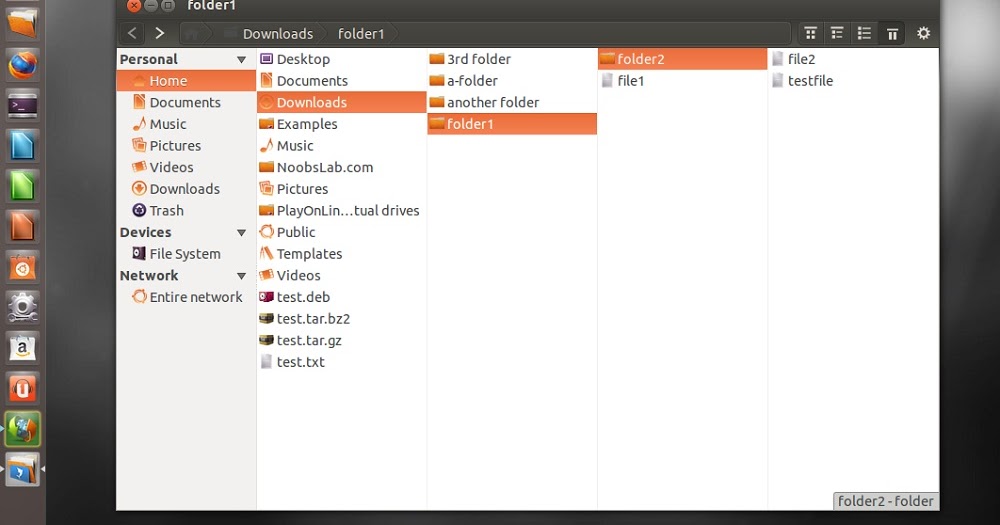
Task: Select Documents folder in first column
Action: pos(342,81)
